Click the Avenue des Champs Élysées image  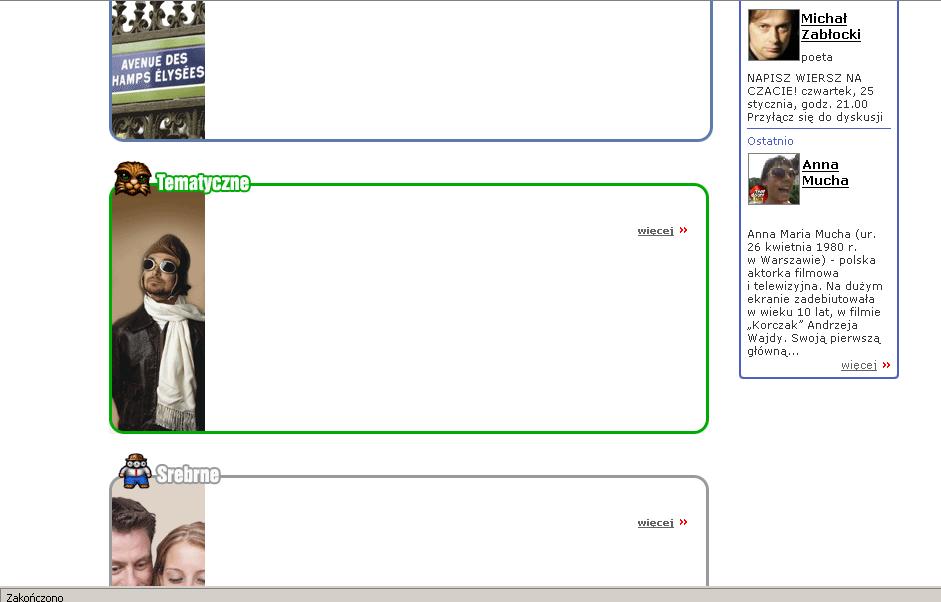(x=158, y=69)
